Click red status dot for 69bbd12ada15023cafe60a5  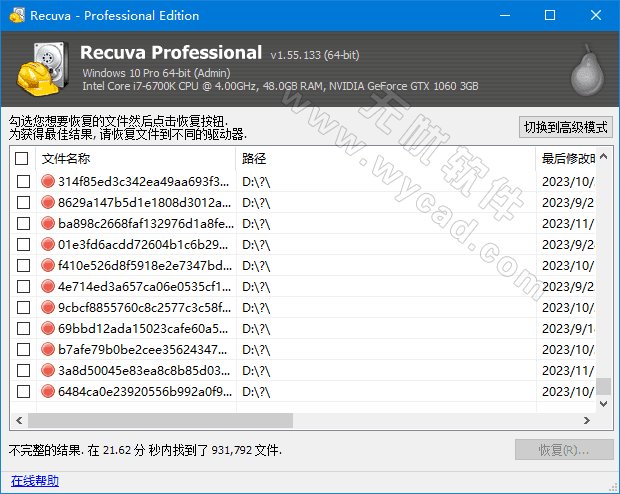click(47, 328)
